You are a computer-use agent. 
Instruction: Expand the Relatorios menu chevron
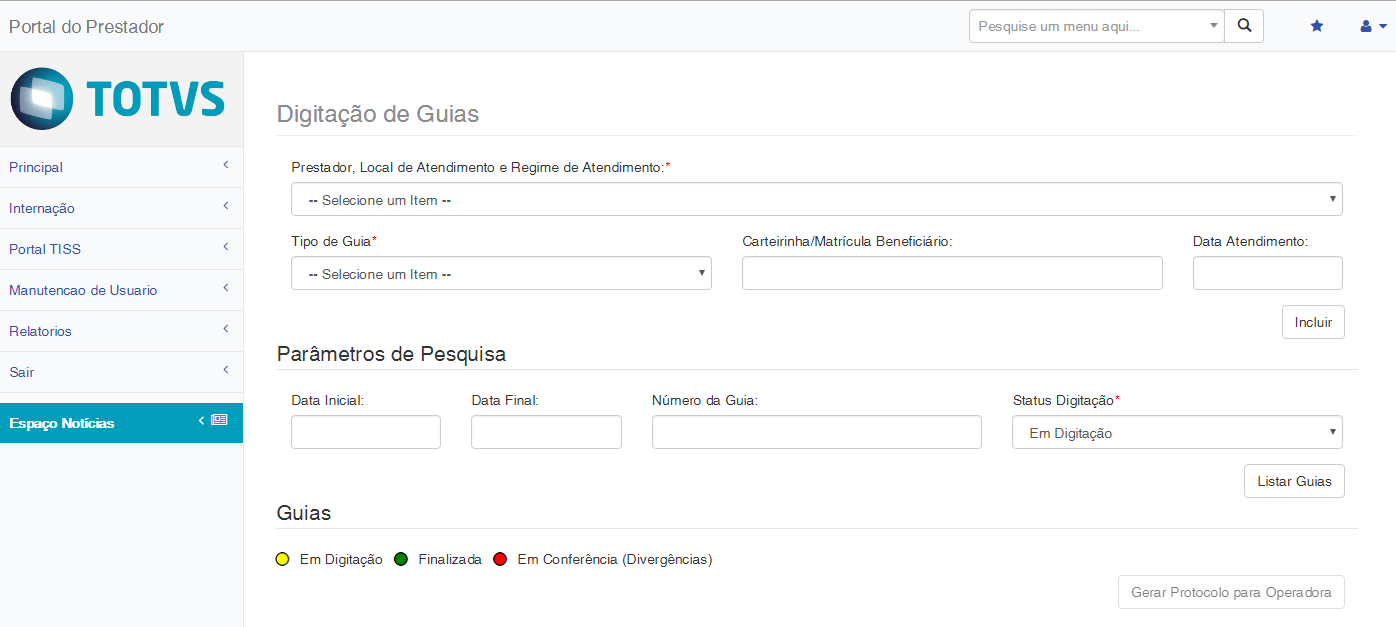[x=226, y=329]
